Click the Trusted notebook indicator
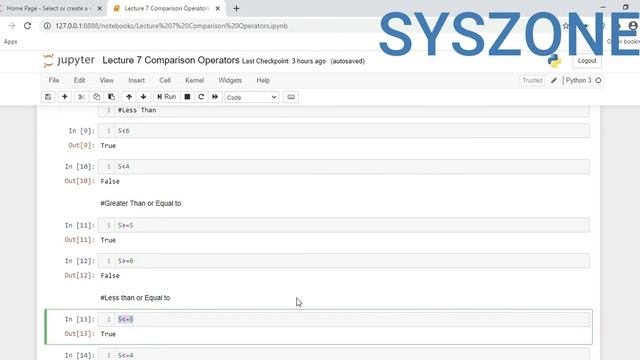The image size is (640, 360). (532, 80)
